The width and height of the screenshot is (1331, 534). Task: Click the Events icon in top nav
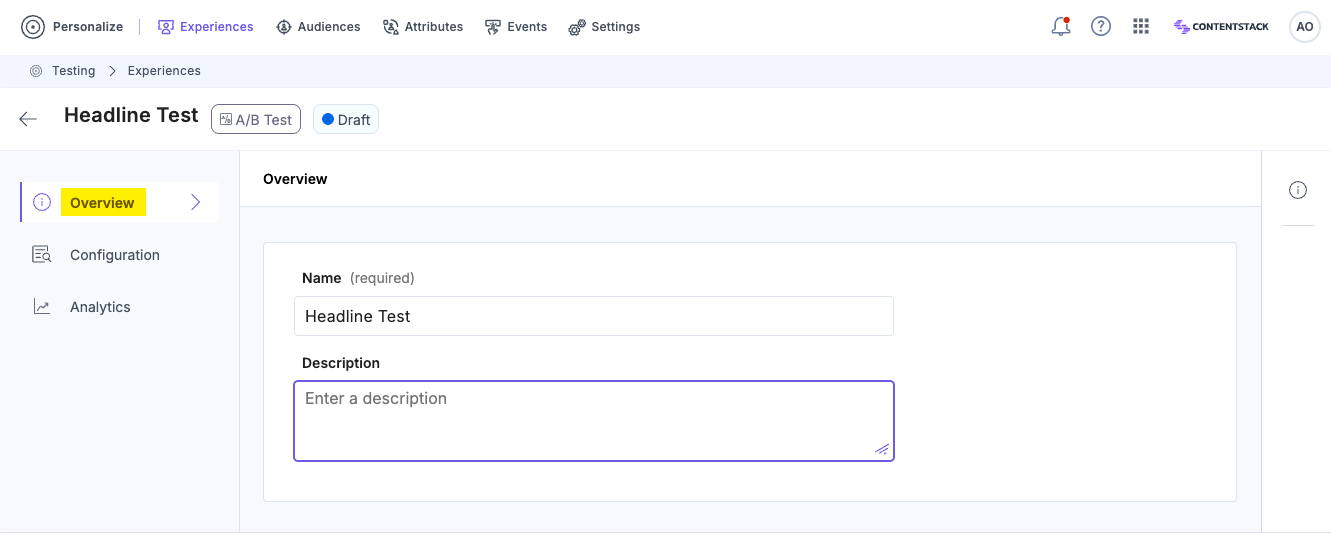493,27
